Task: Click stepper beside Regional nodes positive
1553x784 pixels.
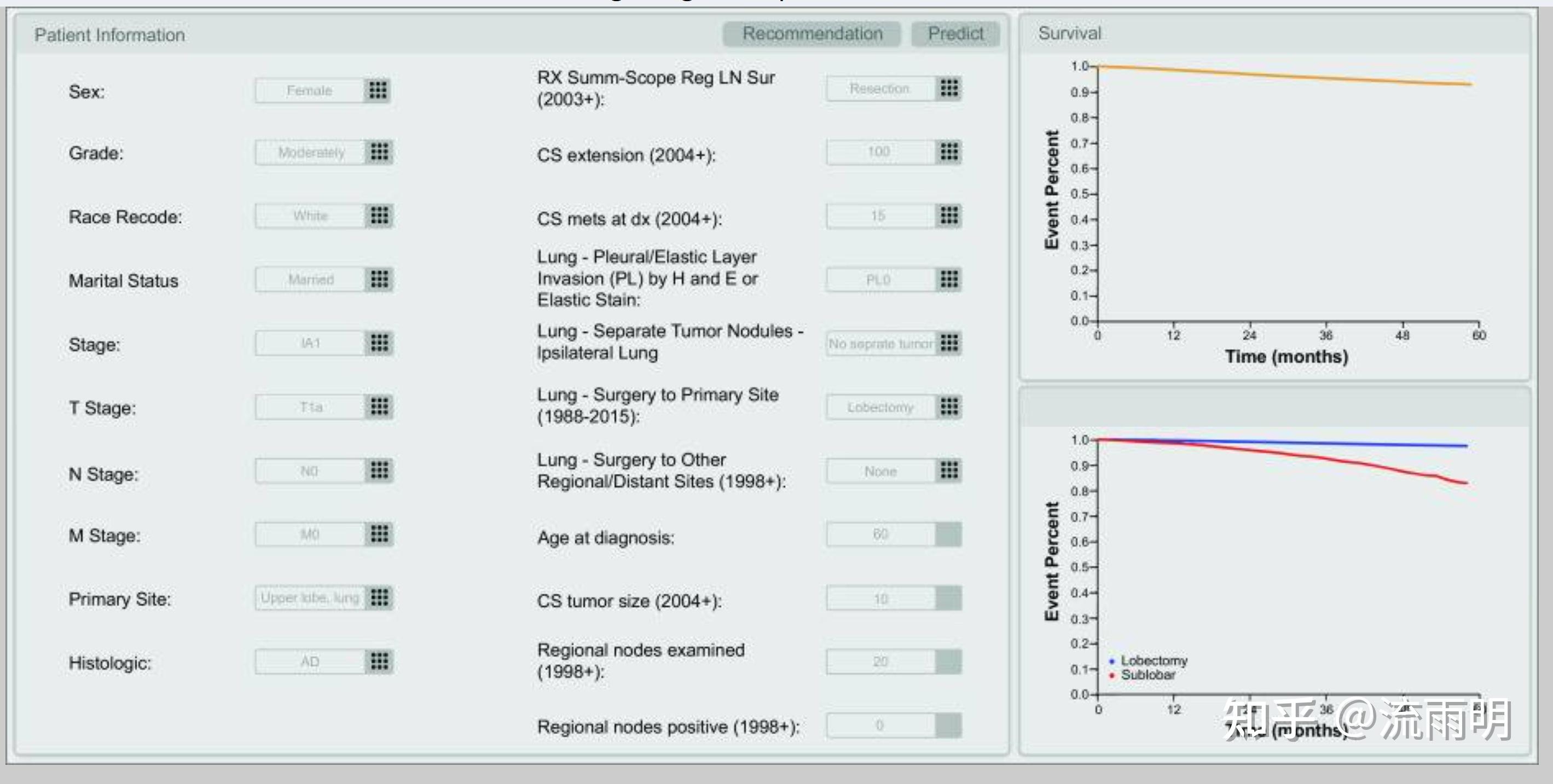Action: 948,725
